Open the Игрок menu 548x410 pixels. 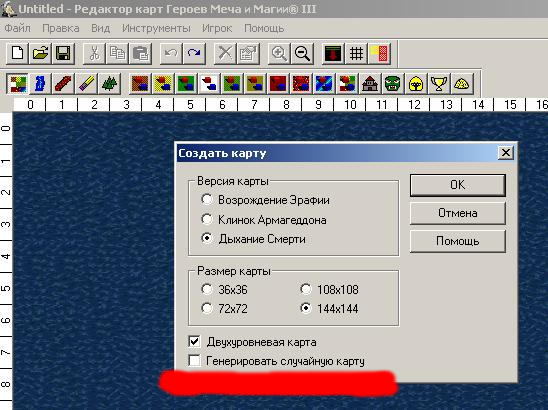217,28
